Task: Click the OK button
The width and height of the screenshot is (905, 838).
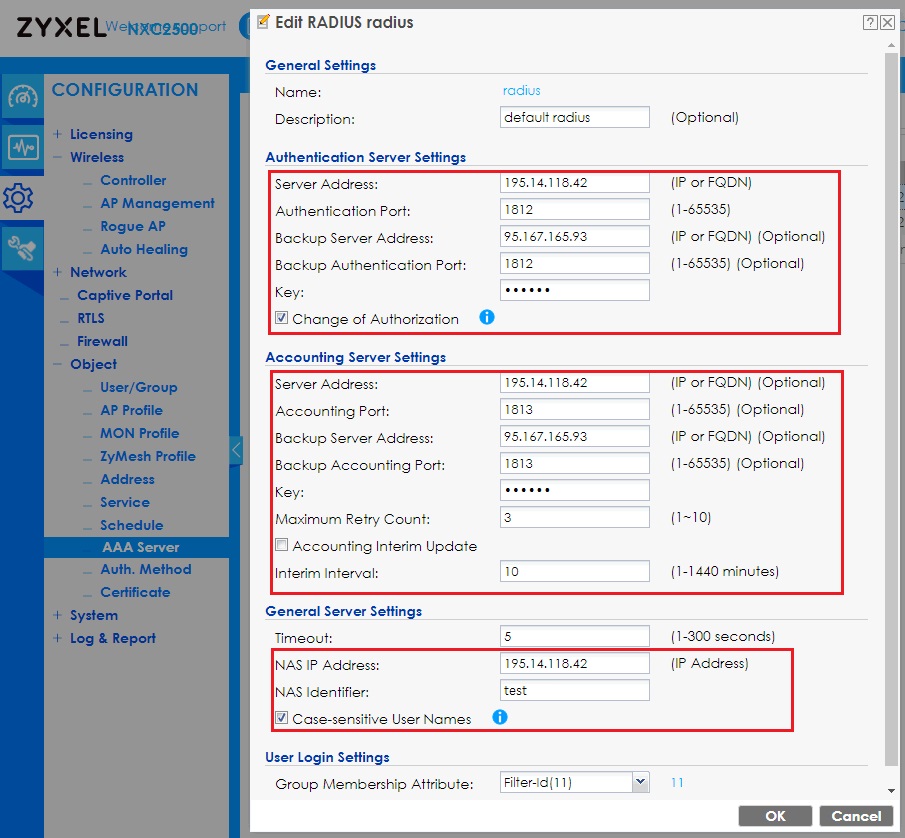Action: (x=775, y=816)
